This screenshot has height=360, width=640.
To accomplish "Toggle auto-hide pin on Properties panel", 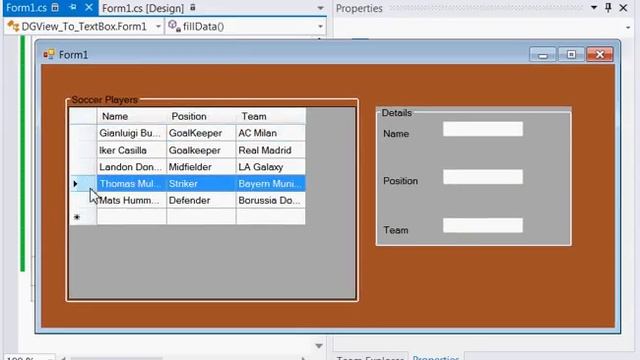I will click(x=608, y=8).
